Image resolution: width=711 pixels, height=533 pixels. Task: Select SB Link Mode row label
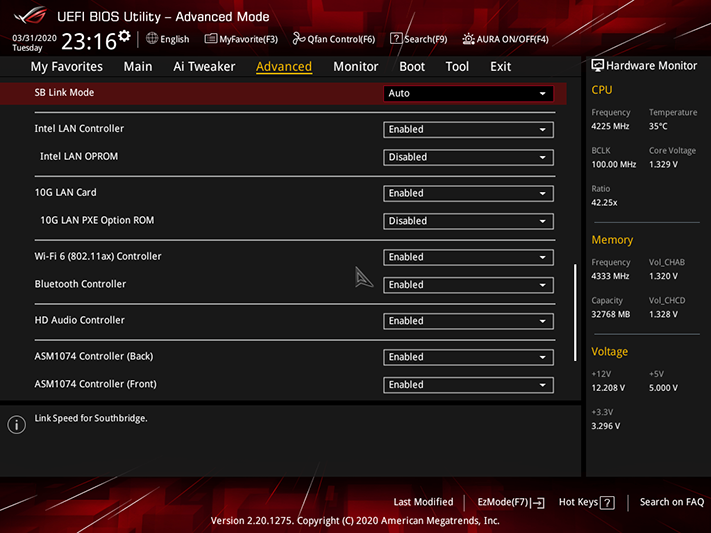click(64, 93)
